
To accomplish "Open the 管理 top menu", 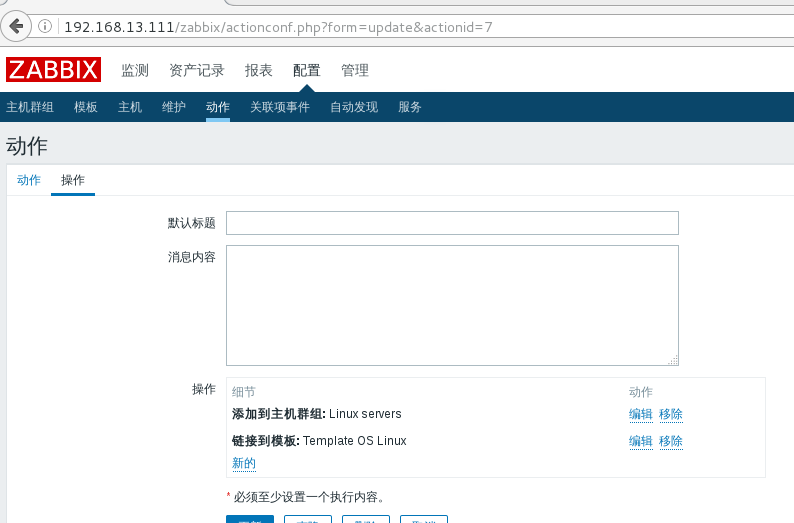I will pos(354,70).
